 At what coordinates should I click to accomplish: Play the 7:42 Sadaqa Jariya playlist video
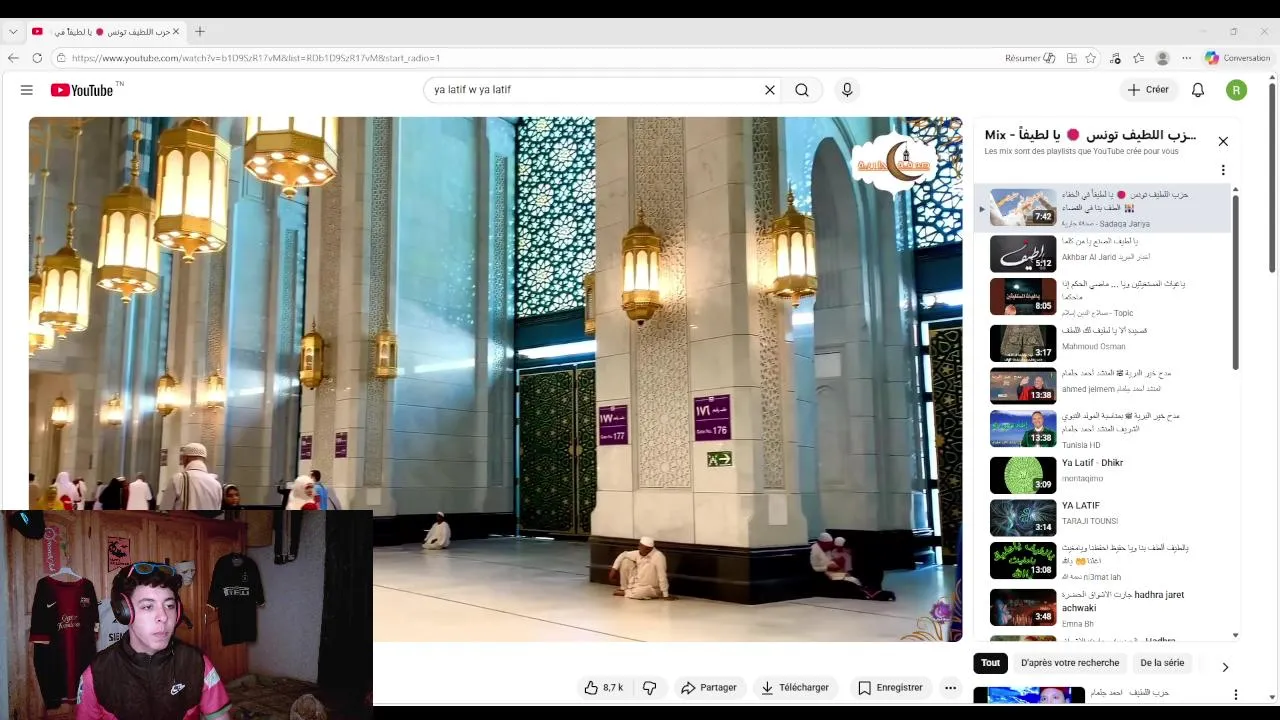click(1103, 208)
